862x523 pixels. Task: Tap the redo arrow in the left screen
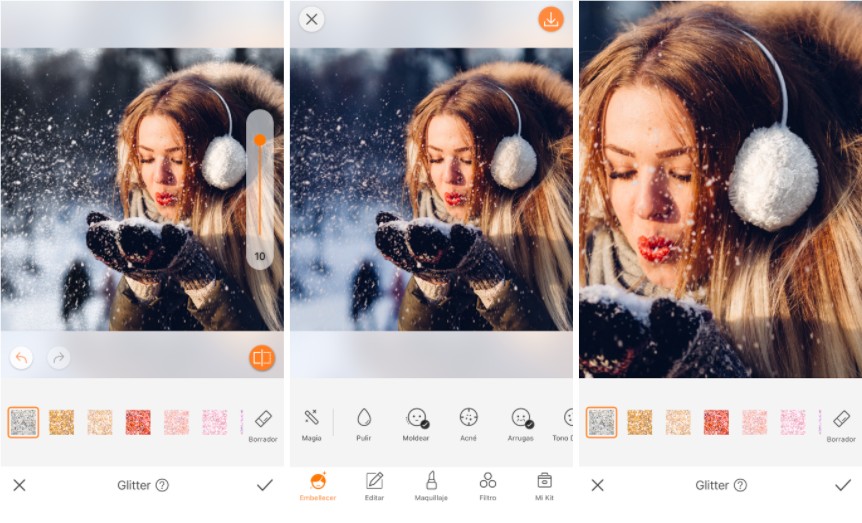click(x=58, y=359)
